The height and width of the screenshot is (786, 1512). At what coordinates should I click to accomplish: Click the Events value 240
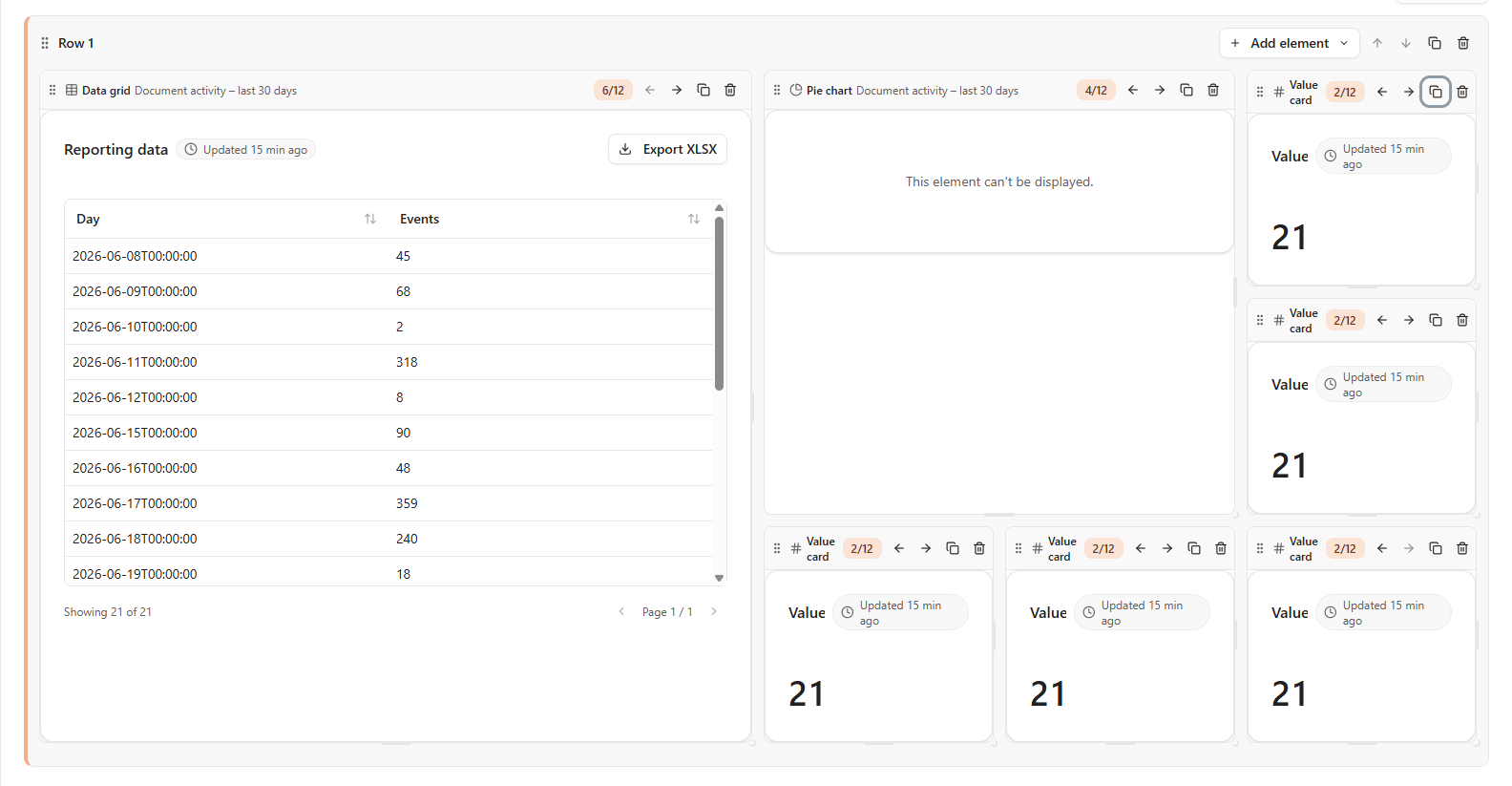tap(407, 539)
